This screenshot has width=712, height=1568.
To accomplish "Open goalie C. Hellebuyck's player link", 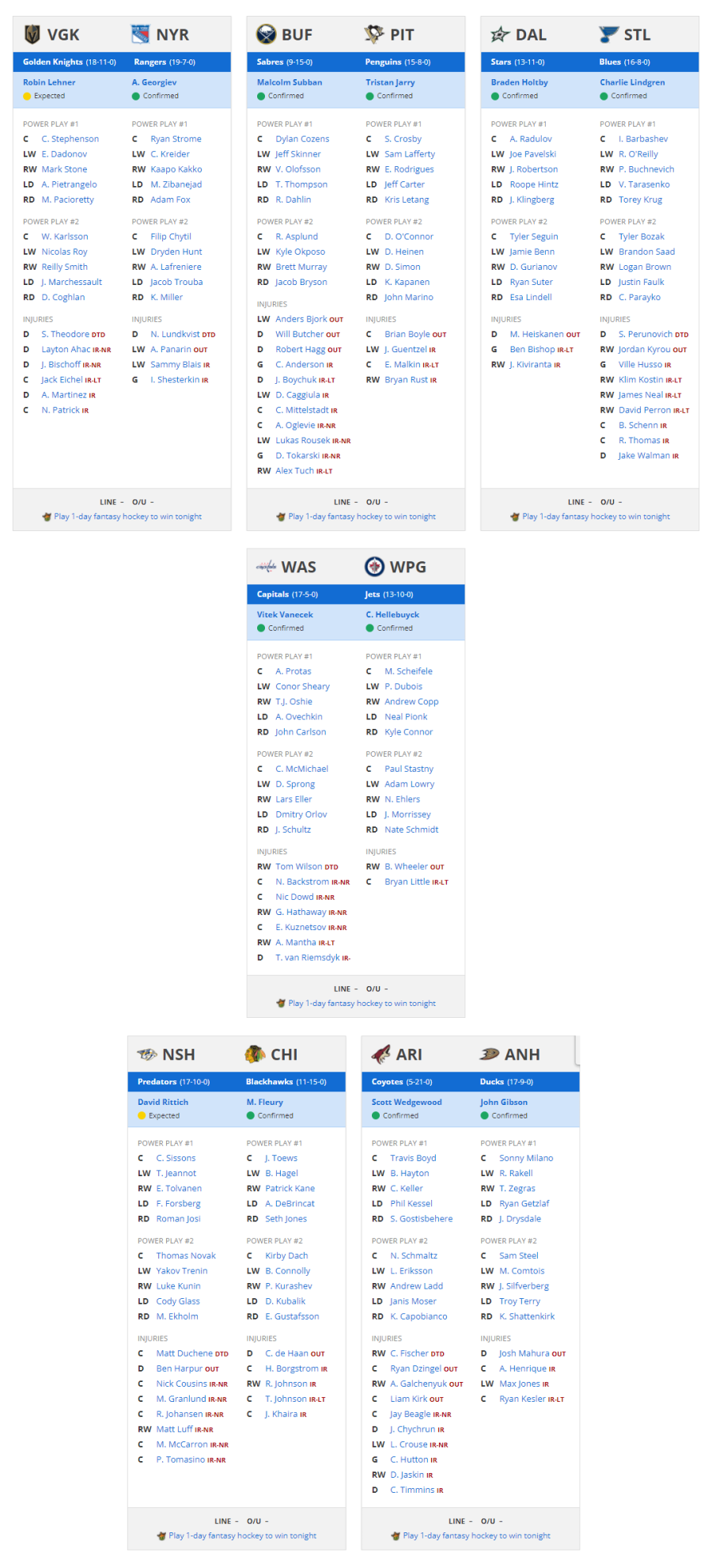I will 392,614.
